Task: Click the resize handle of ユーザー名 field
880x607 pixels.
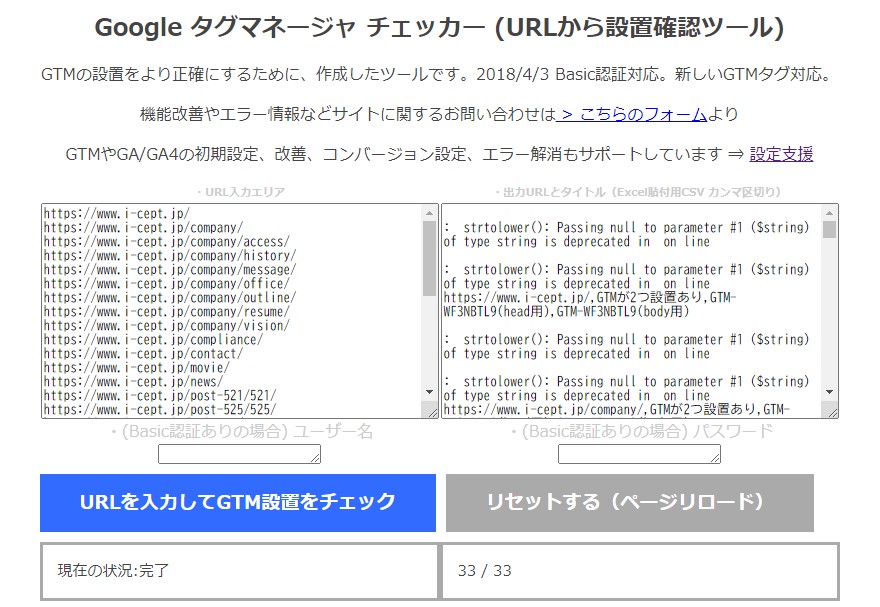Action: [315, 458]
